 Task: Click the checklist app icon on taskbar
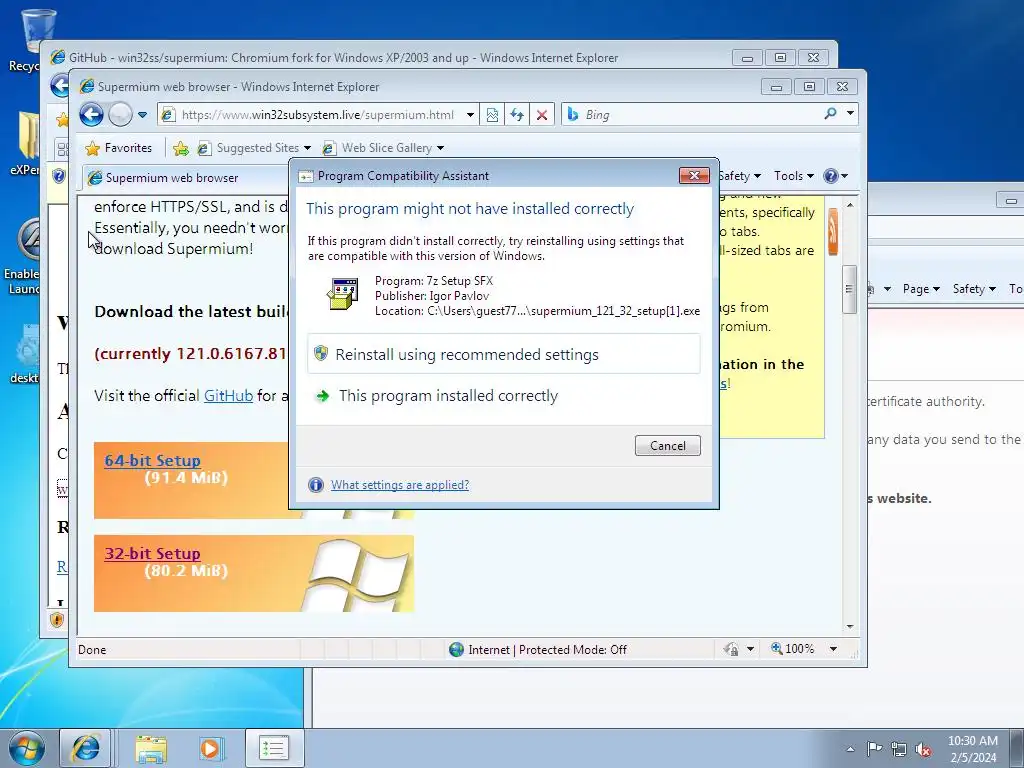pos(274,748)
